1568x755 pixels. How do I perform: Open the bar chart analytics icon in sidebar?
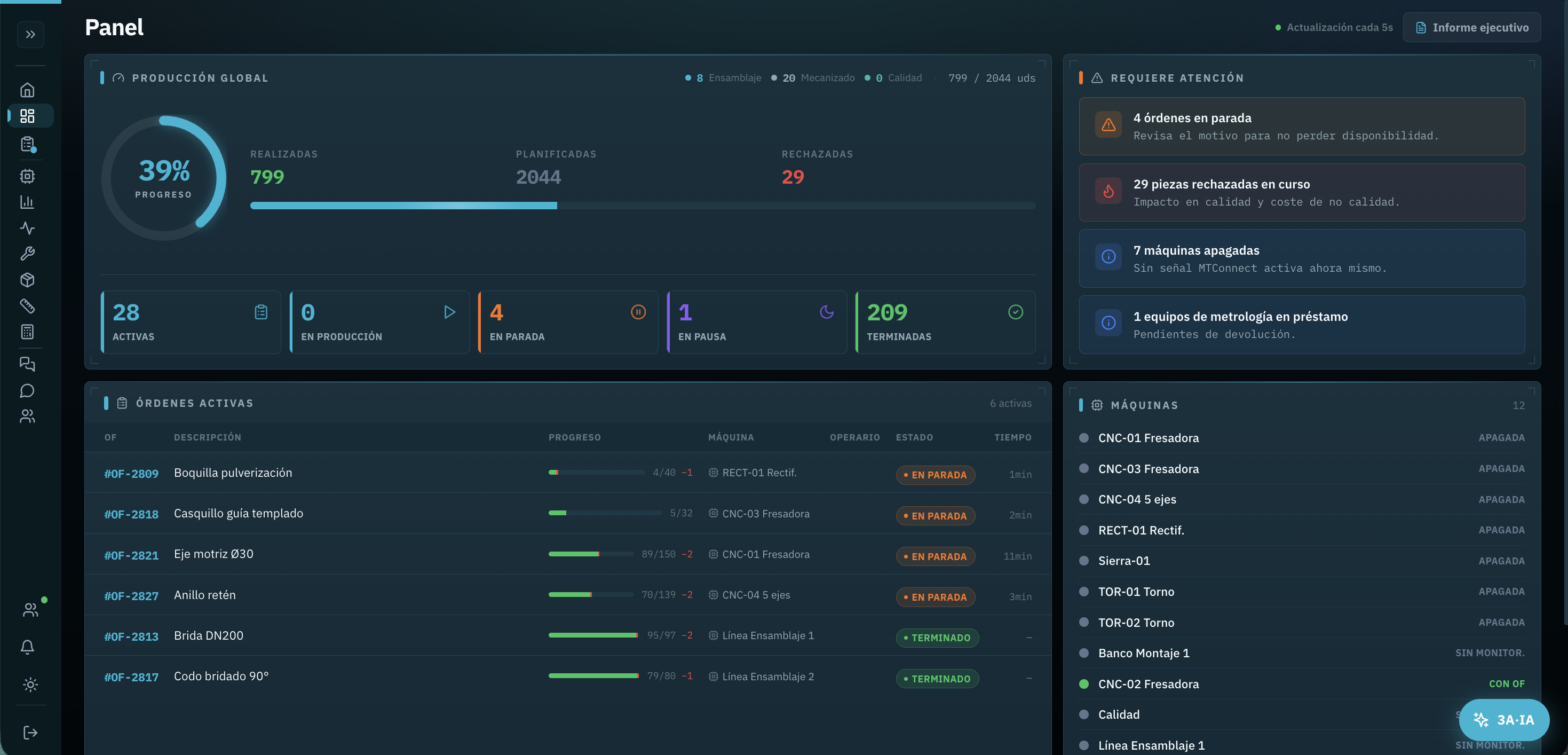point(27,201)
